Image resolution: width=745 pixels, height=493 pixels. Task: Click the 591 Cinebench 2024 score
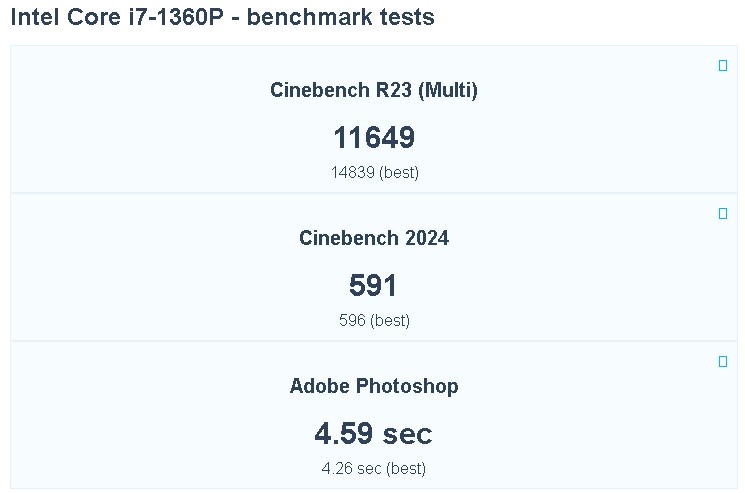[x=374, y=286]
